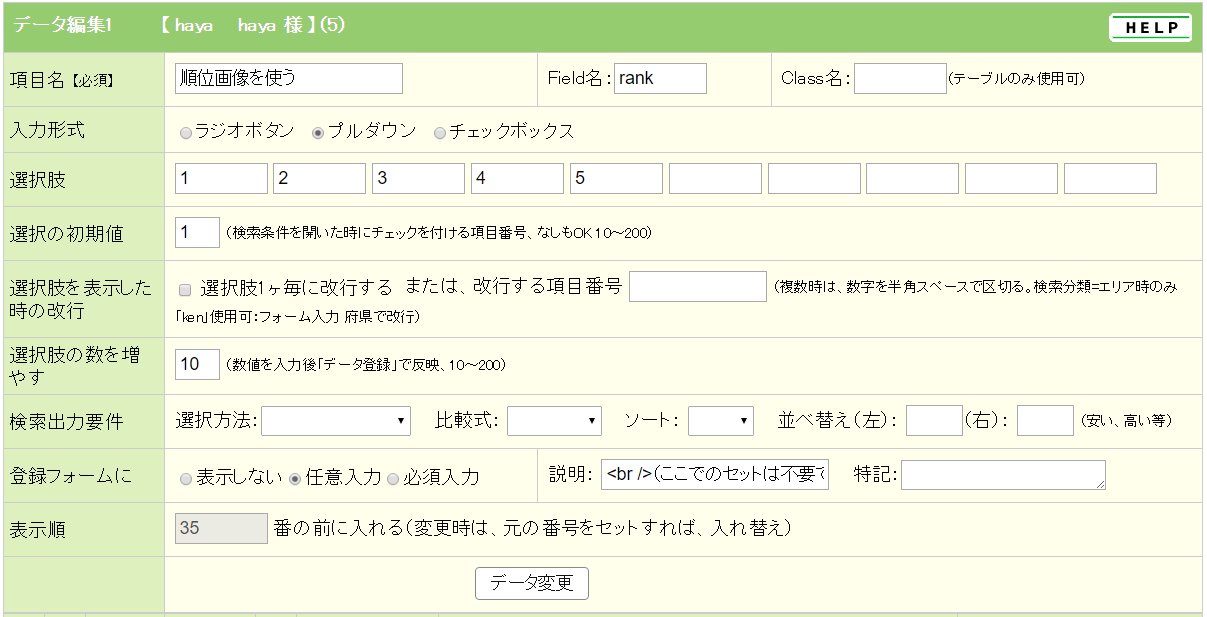Choose 表示しない for registration form
The width and height of the screenshot is (1207, 617).
[x=186, y=478]
